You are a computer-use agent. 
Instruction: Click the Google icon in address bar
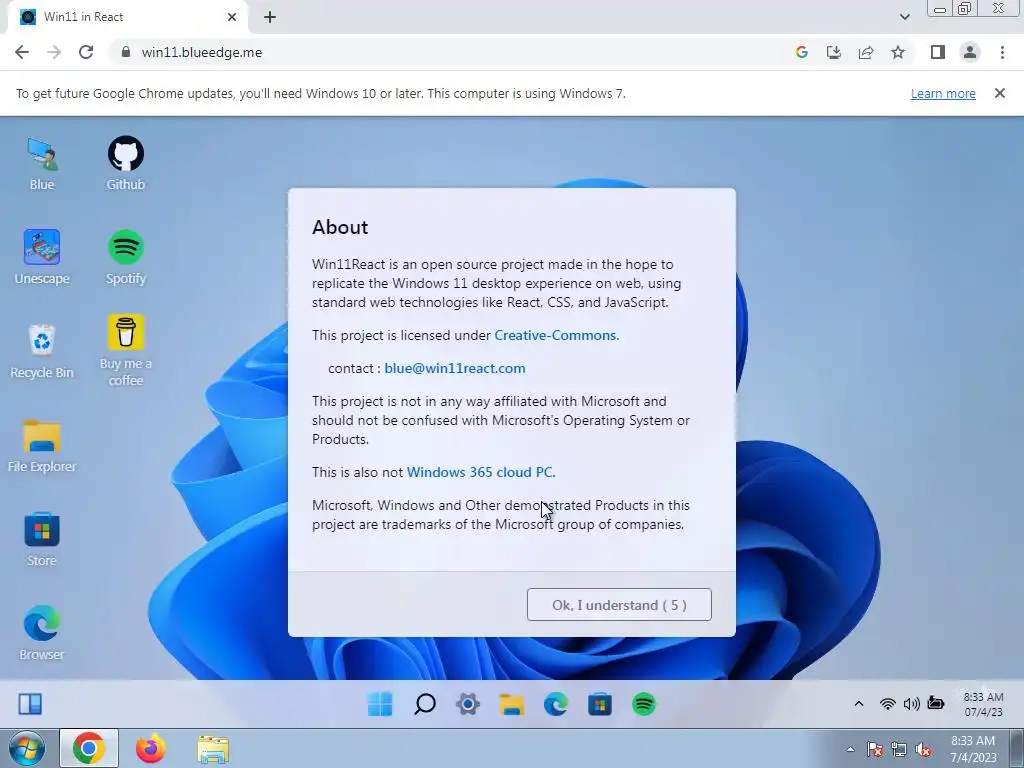pyautogui.click(x=801, y=52)
